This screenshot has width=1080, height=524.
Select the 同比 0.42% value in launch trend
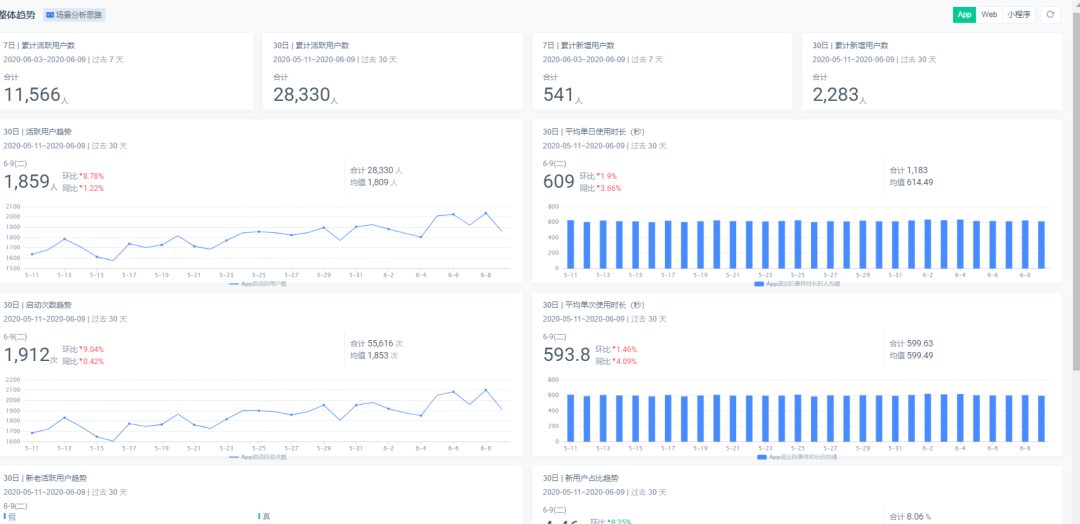83,361
